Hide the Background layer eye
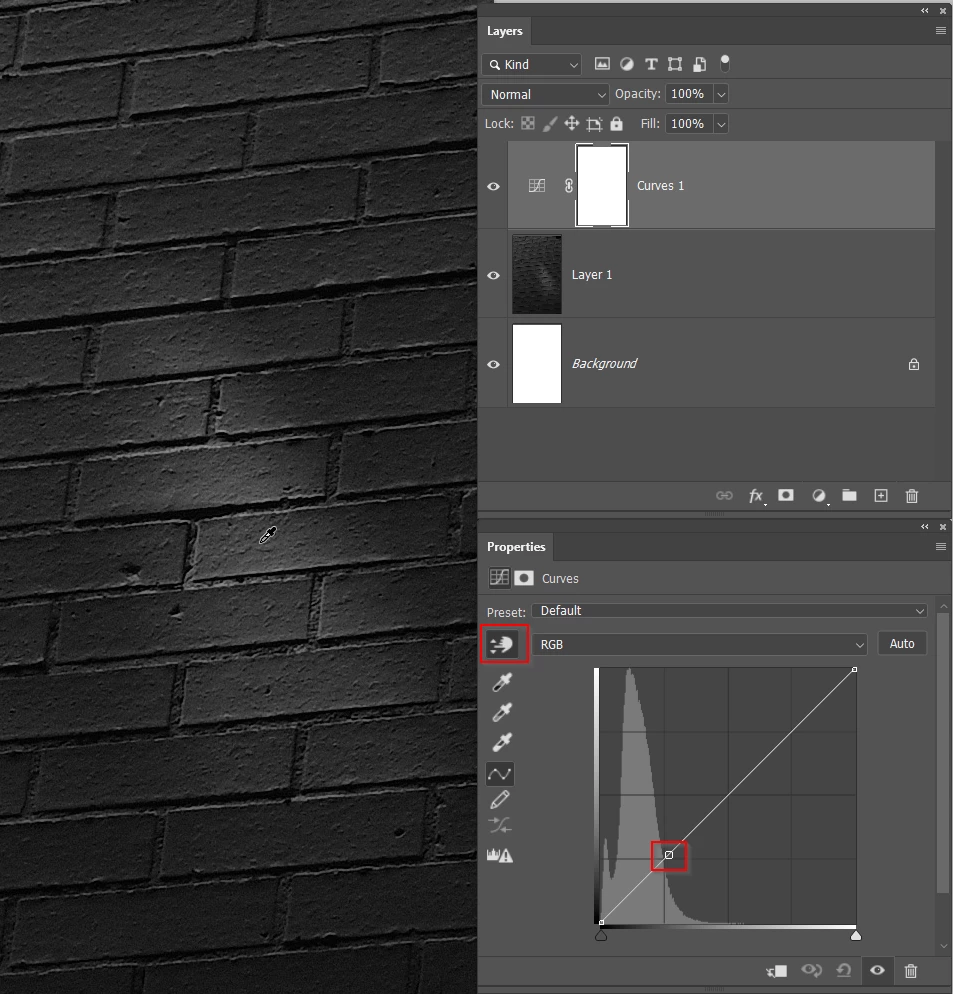 tap(493, 365)
